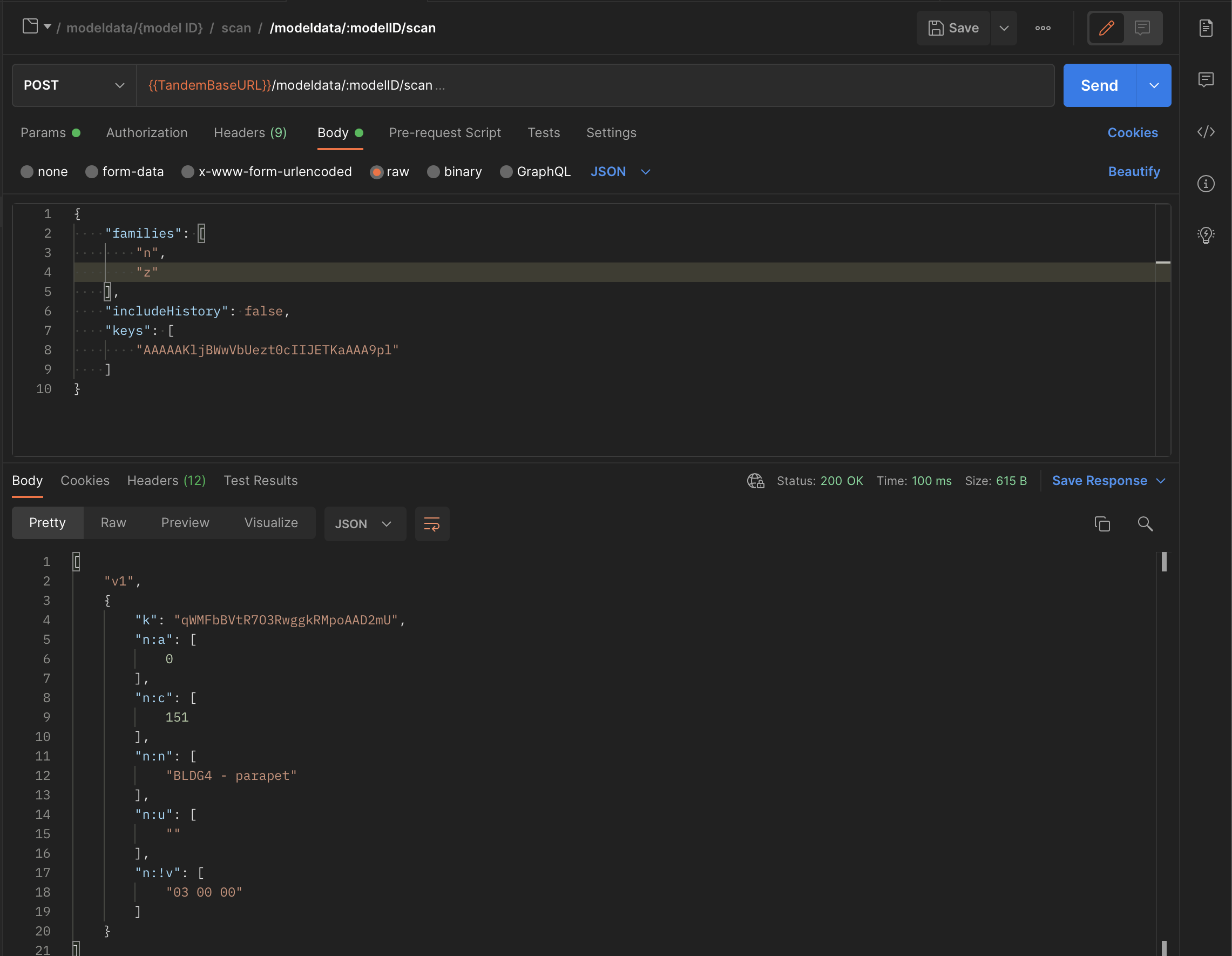Select x-www-form-urlencoded body type
Viewport: 1232px width, 956px height.
pos(188,172)
